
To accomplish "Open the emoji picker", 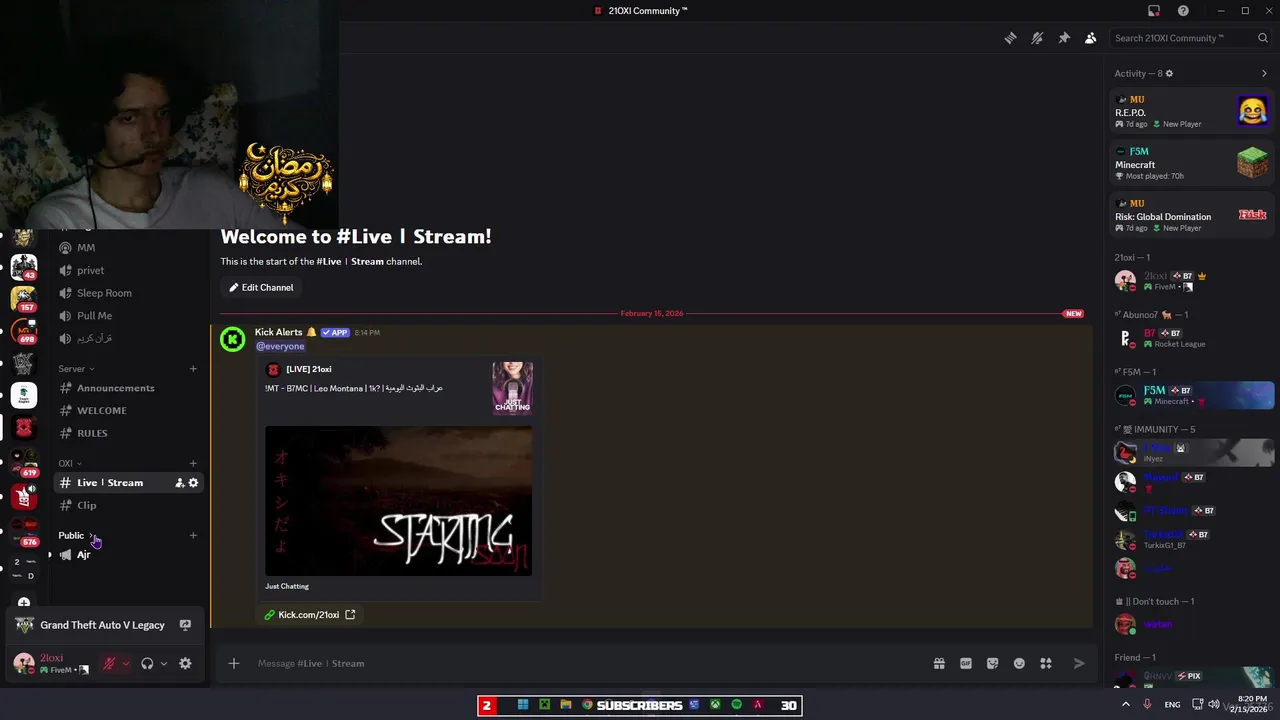I will (x=1019, y=663).
